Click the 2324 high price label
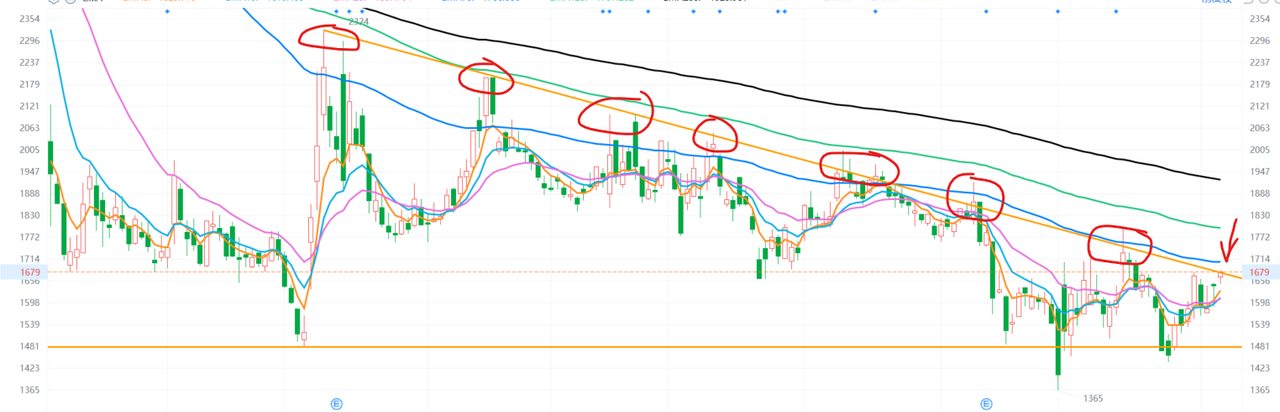Screen dimensions: 1280x412 click(358, 21)
